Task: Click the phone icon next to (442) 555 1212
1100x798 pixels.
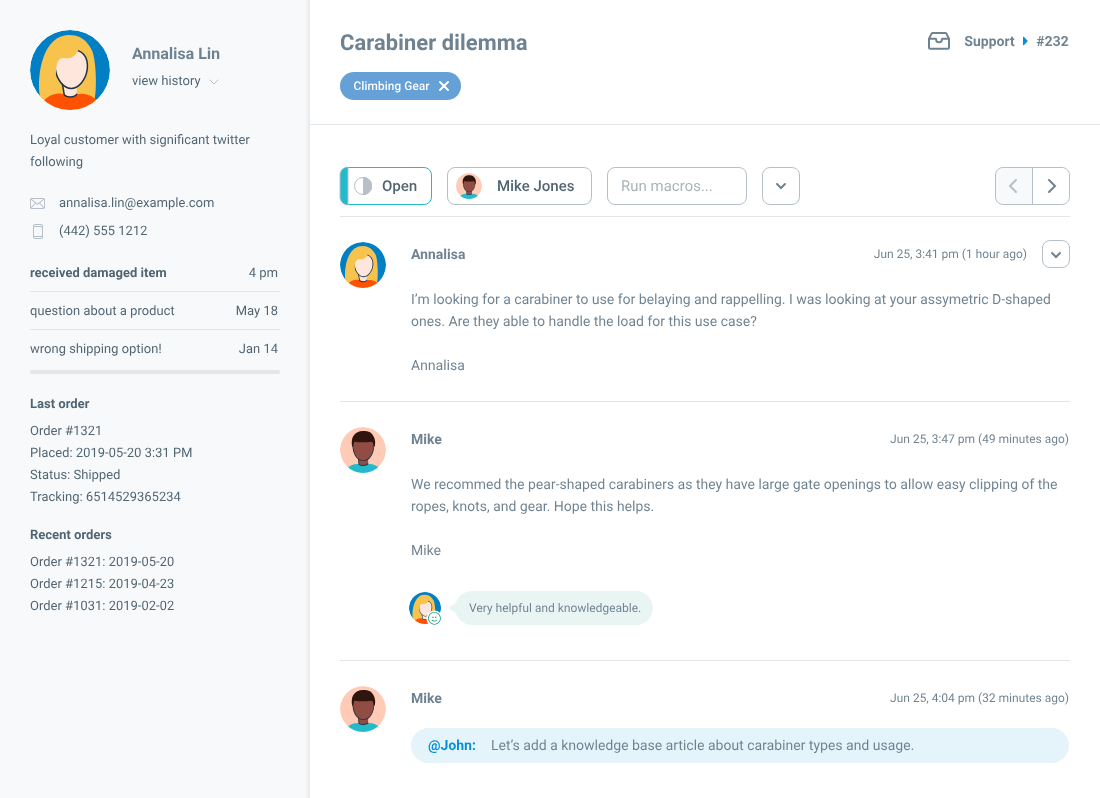Action: tap(37, 230)
